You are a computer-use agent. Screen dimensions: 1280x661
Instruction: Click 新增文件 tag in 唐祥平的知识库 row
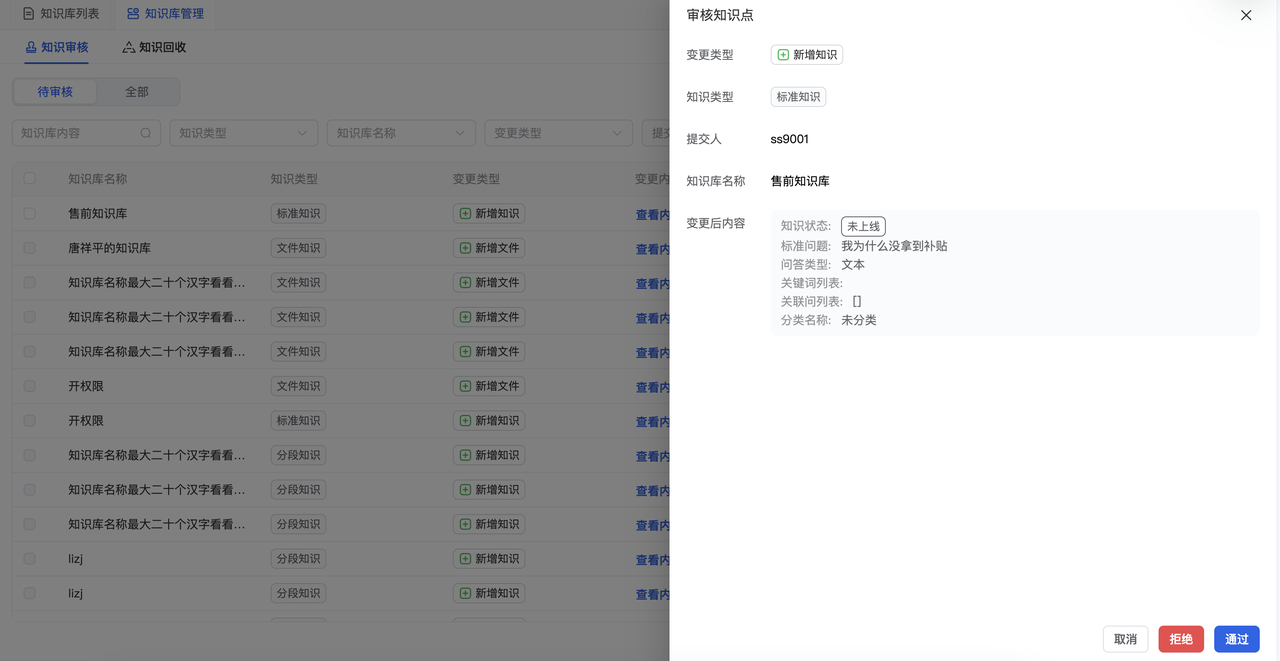[489, 248]
